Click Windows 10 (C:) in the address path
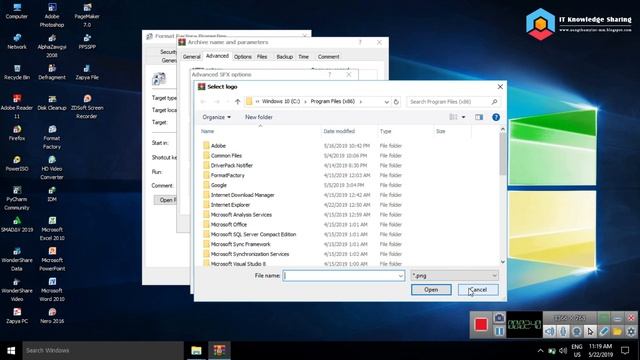Viewport: 640px width, 360px height. point(281,101)
